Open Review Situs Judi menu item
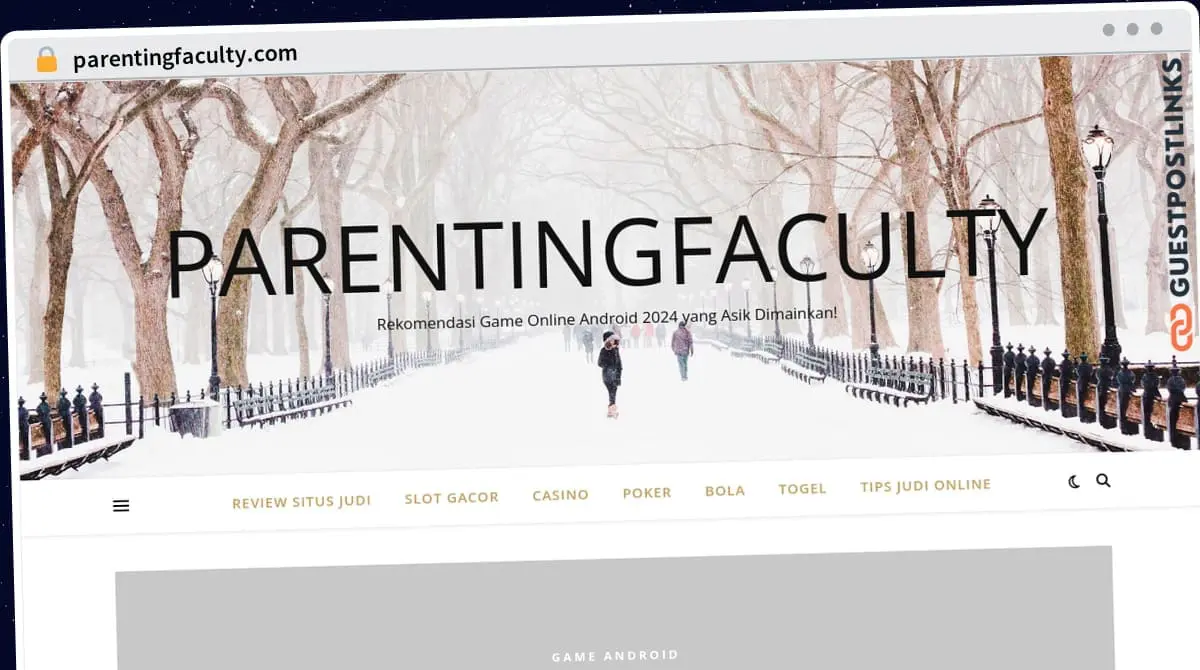The height and width of the screenshot is (670, 1200). [301, 502]
